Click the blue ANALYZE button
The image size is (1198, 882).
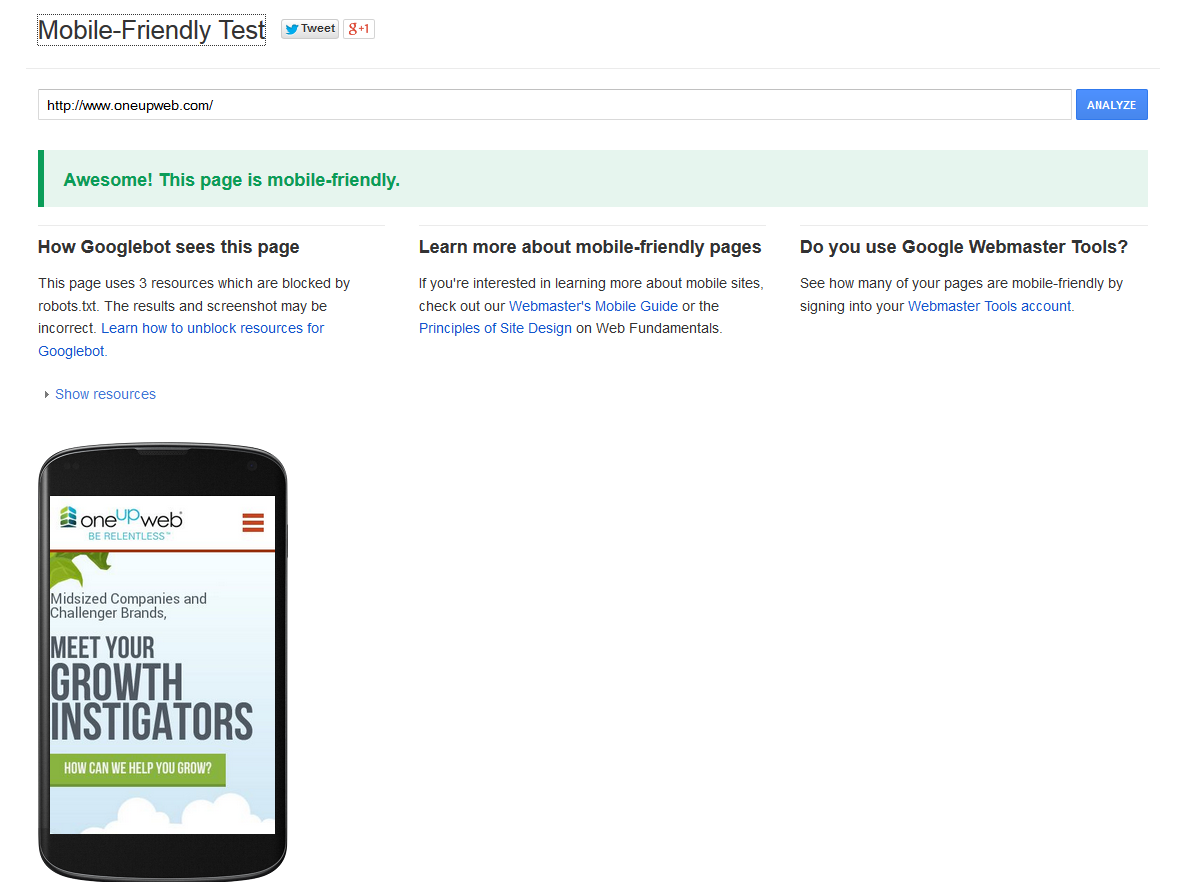pos(1112,105)
